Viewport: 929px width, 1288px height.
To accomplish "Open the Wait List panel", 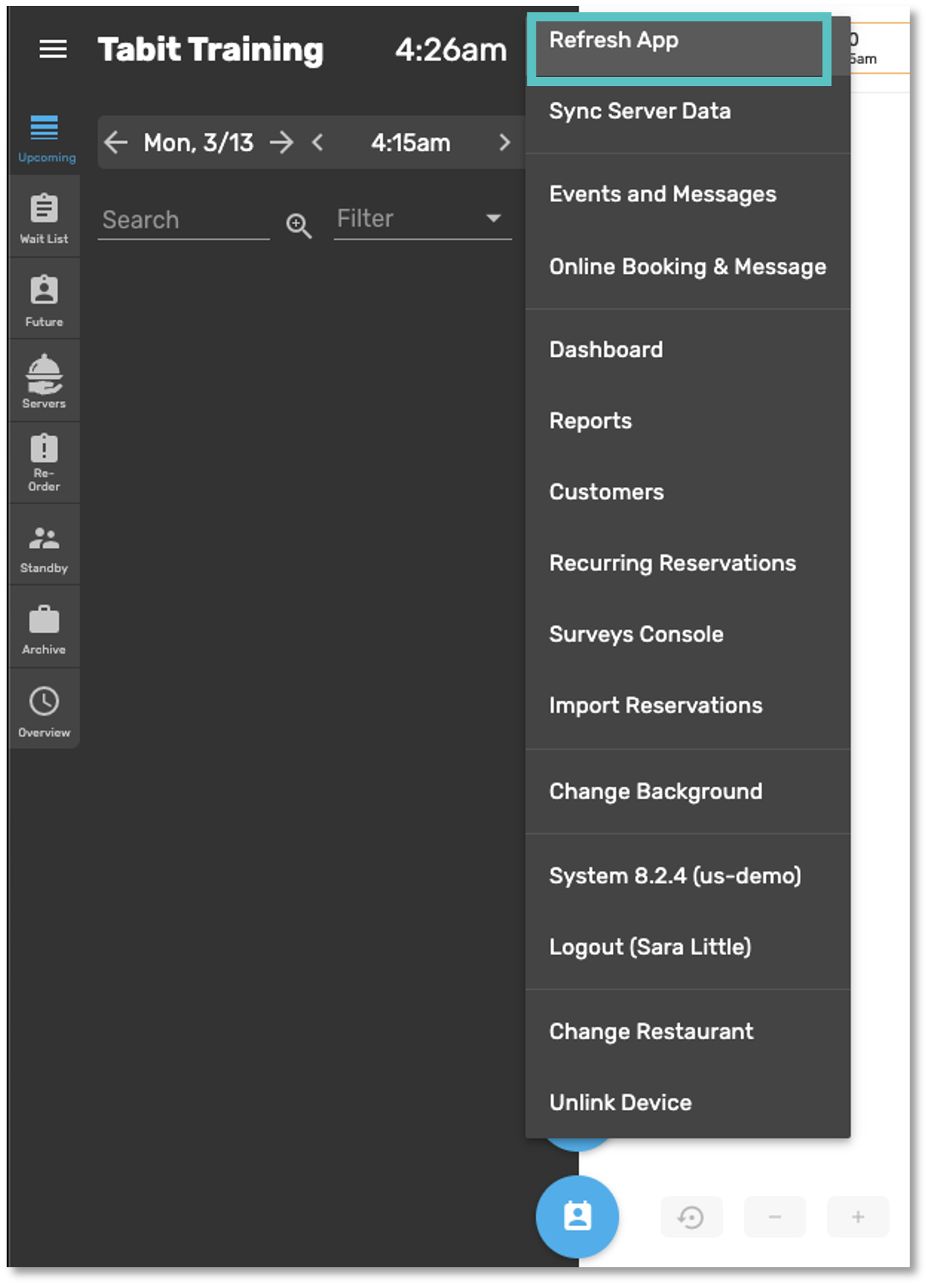I will click(44, 218).
